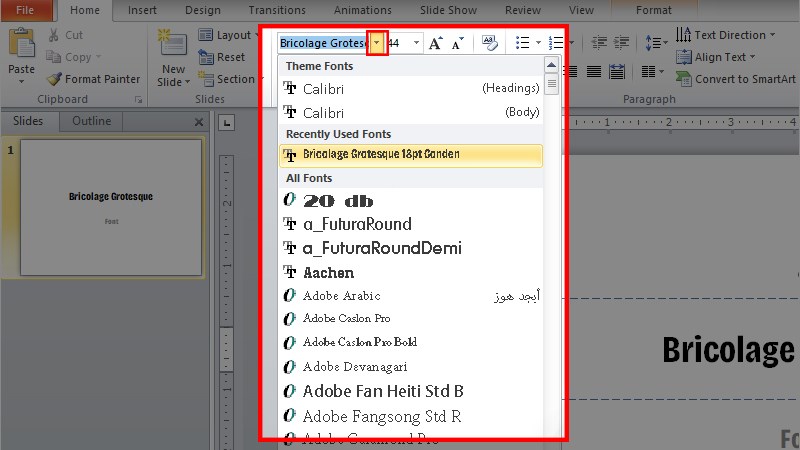Switch to the Insert ribbon tab
Image resolution: width=800 pixels, height=450 pixels.
click(x=142, y=10)
